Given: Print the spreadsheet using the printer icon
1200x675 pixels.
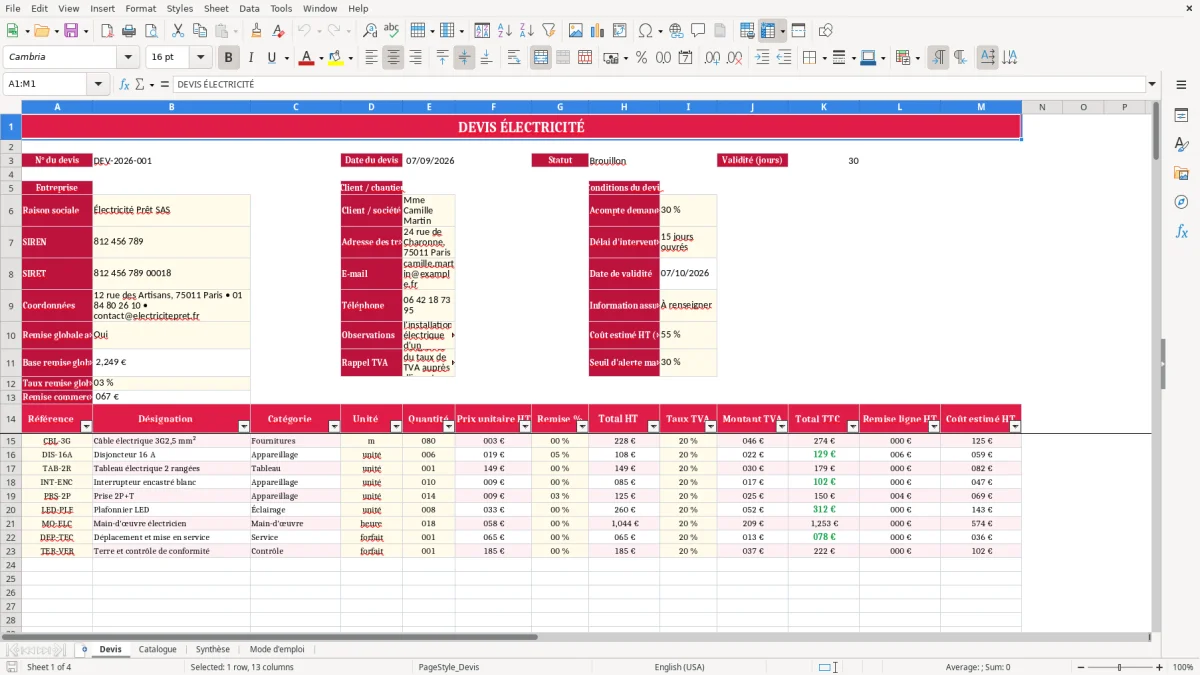Looking at the screenshot, I should point(129,31).
